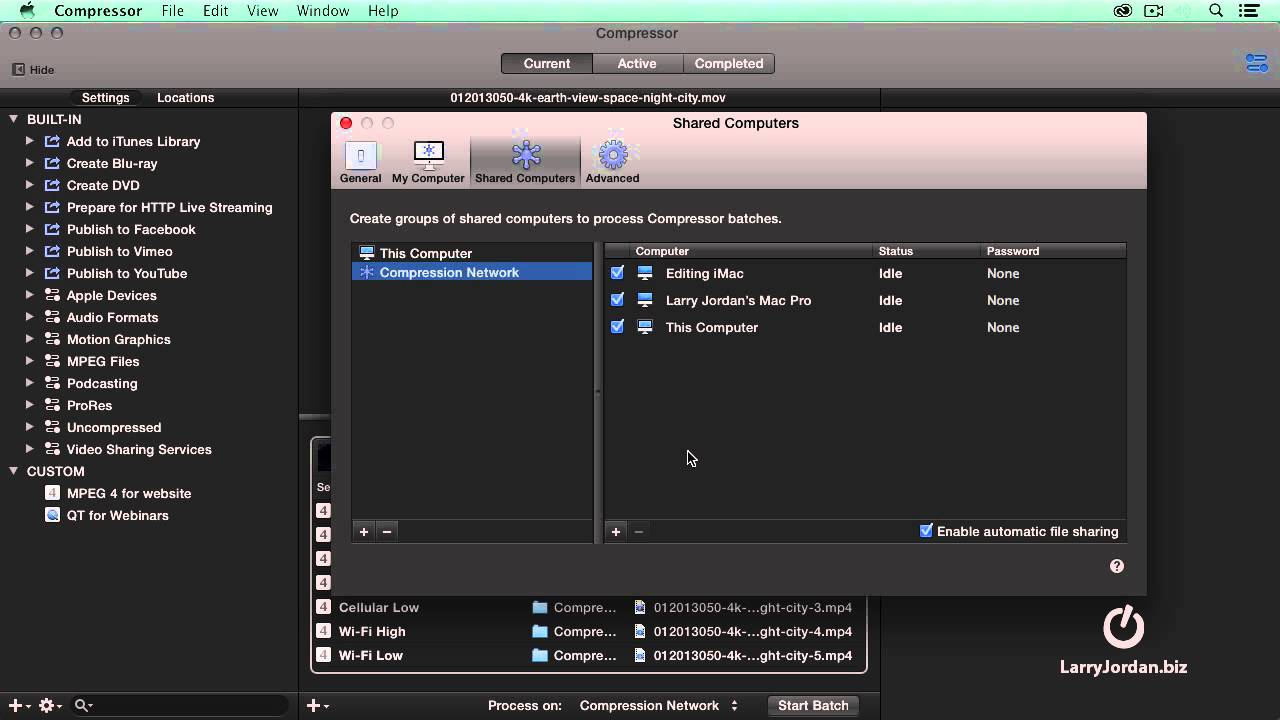Add a new computer group with plus

pos(364,532)
